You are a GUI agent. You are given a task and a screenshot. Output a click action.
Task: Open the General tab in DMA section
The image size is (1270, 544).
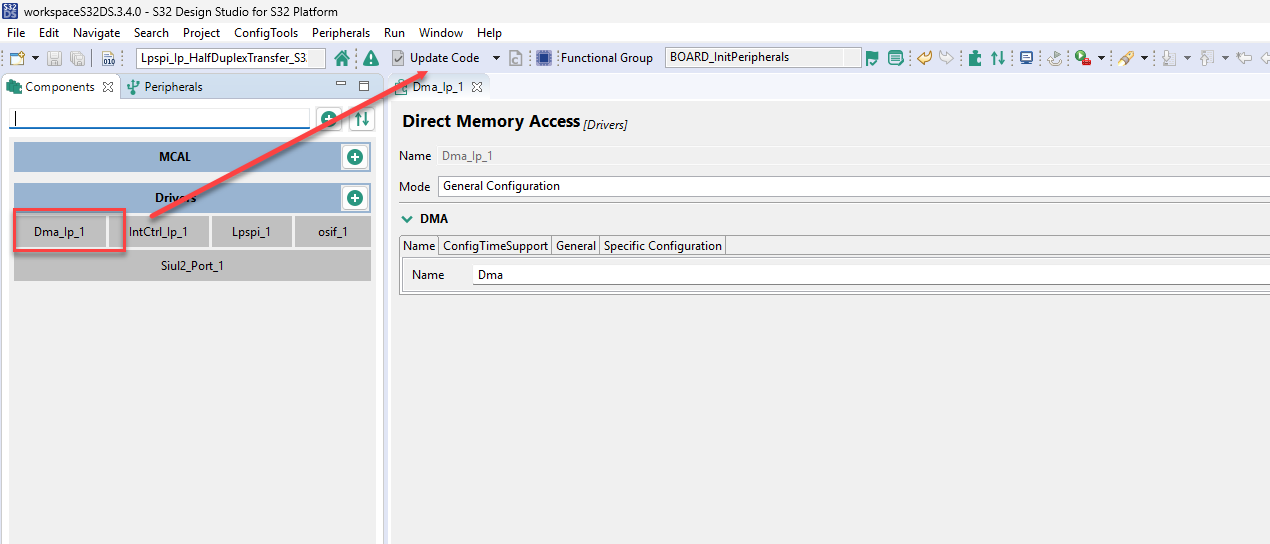[576, 246]
